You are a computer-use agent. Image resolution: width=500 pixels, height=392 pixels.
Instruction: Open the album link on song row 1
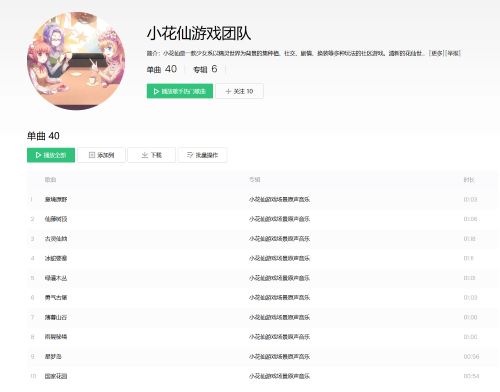(x=279, y=199)
